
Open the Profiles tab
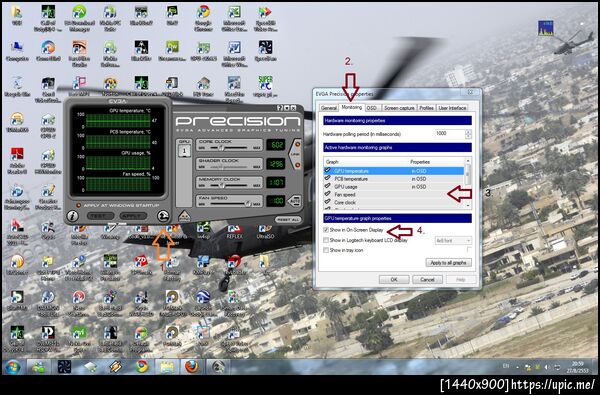point(426,108)
